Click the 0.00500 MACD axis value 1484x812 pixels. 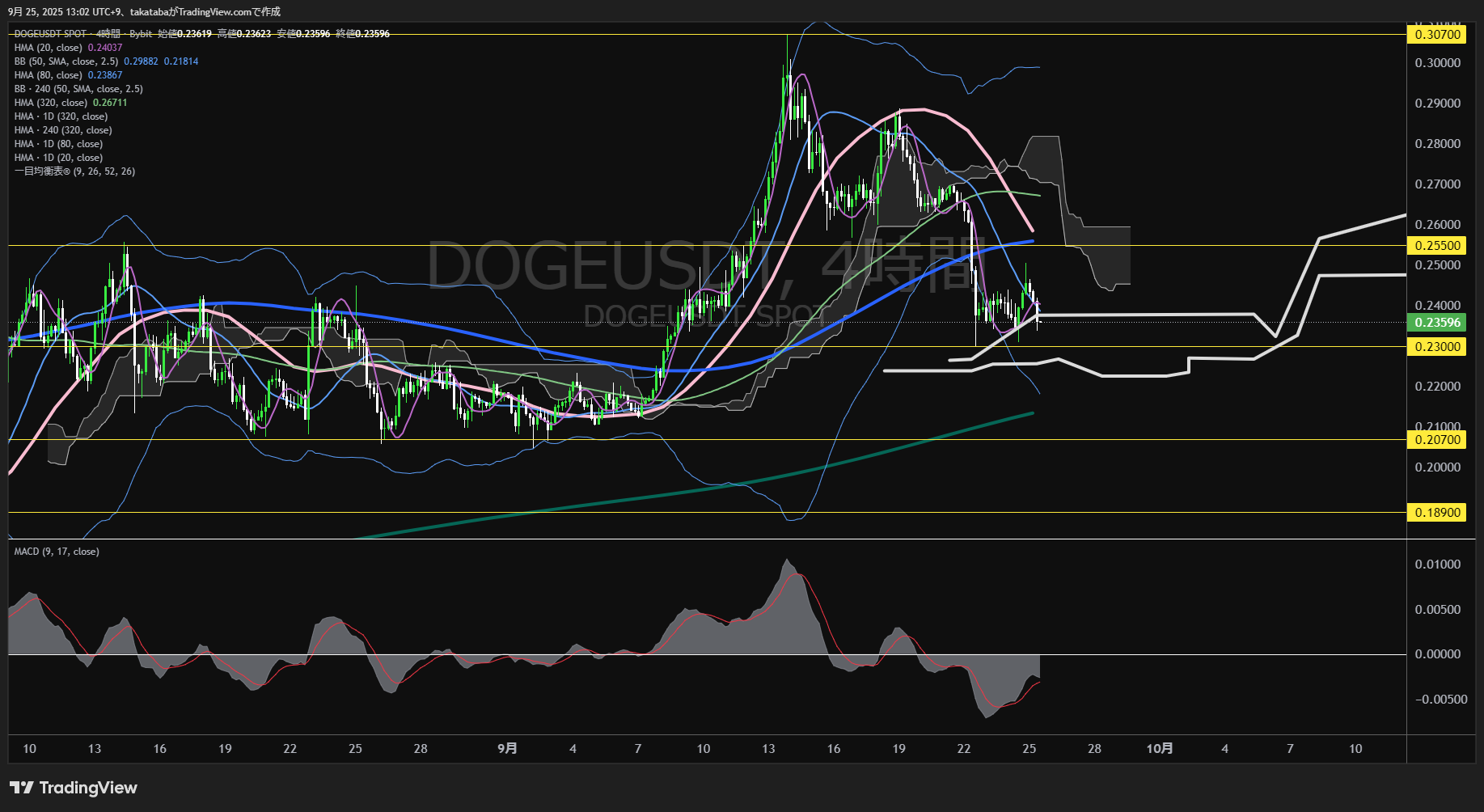click(1437, 610)
